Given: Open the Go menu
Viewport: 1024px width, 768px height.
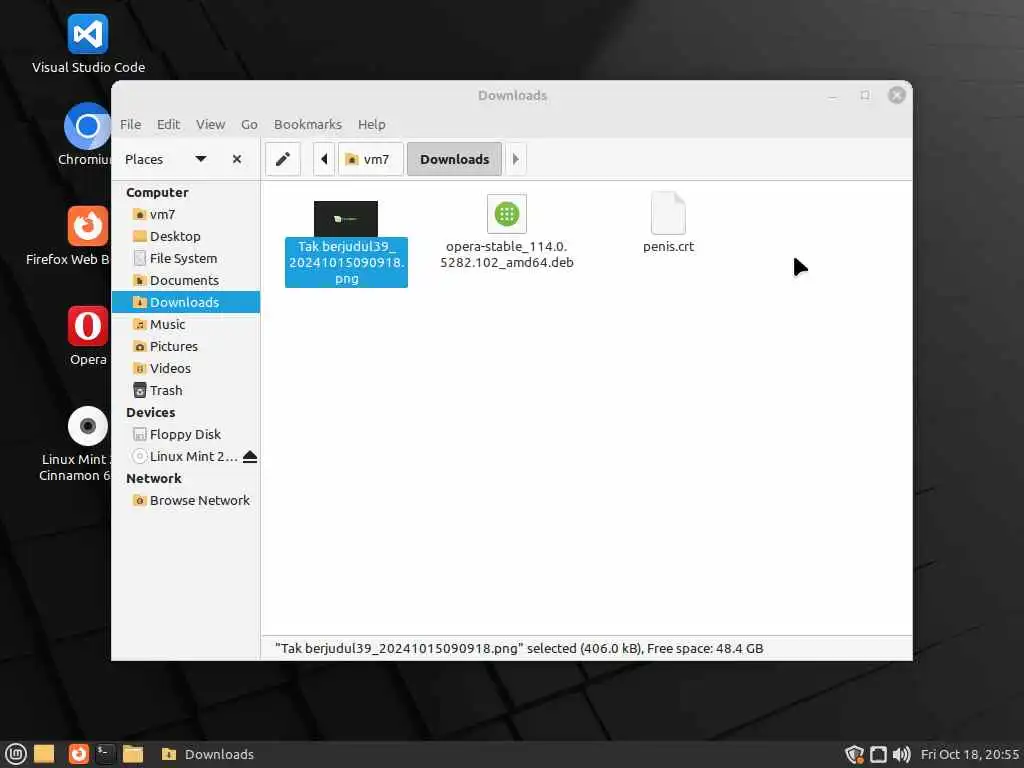Looking at the screenshot, I should pyautogui.click(x=249, y=124).
